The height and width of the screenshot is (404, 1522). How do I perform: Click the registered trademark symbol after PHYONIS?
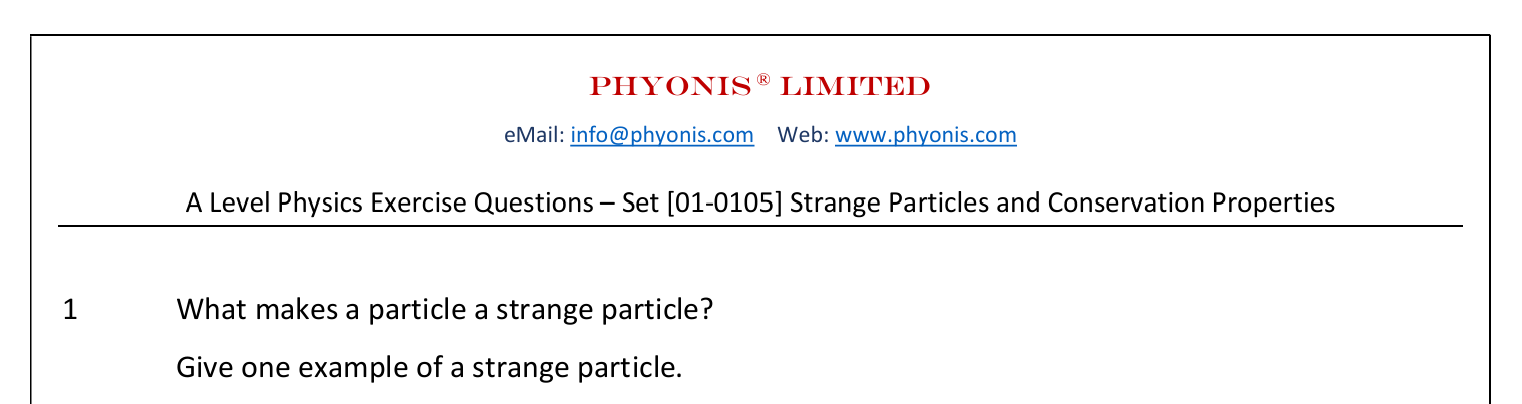(x=763, y=80)
